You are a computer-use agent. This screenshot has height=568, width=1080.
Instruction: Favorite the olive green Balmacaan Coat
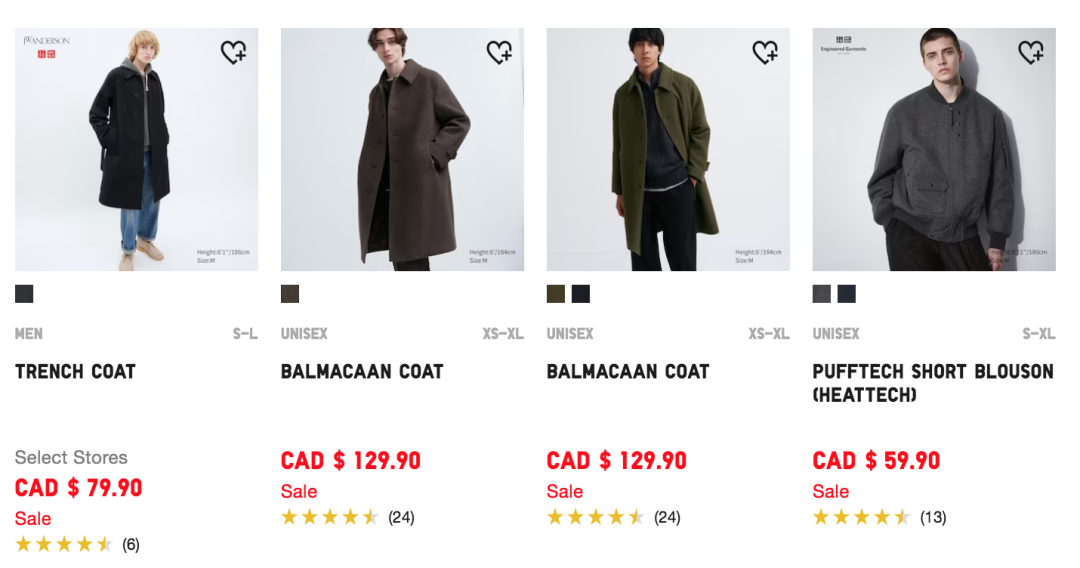tap(765, 51)
